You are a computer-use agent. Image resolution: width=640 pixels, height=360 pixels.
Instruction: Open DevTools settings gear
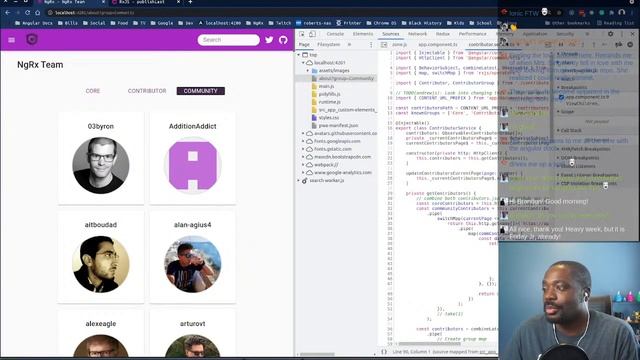tap(611, 34)
